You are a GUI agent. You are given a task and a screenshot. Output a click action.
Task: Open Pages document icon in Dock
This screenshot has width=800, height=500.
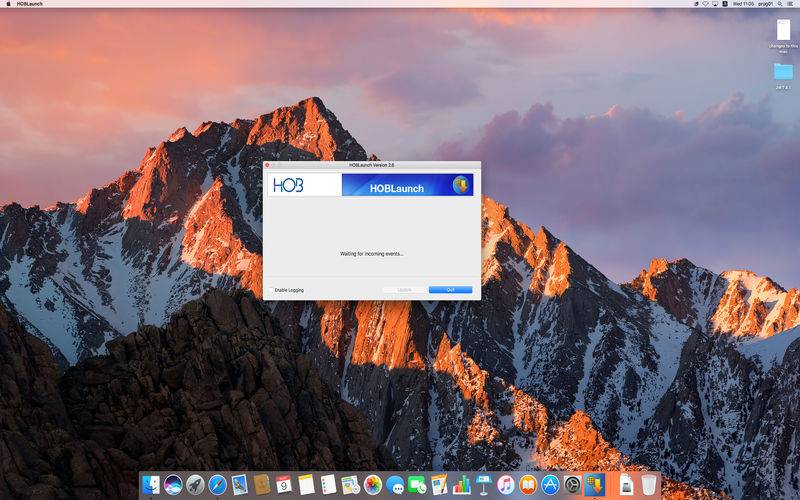pos(439,485)
